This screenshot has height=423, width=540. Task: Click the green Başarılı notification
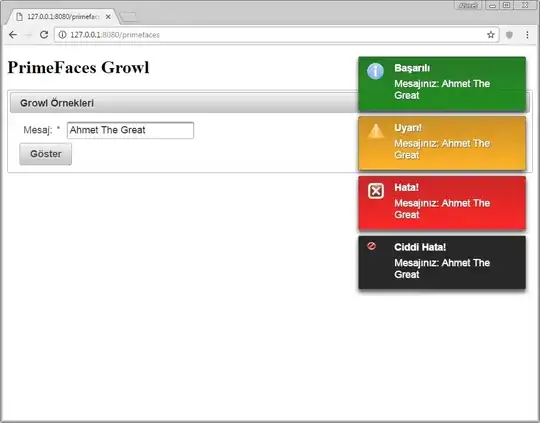pyautogui.click(x=442, y=84)
